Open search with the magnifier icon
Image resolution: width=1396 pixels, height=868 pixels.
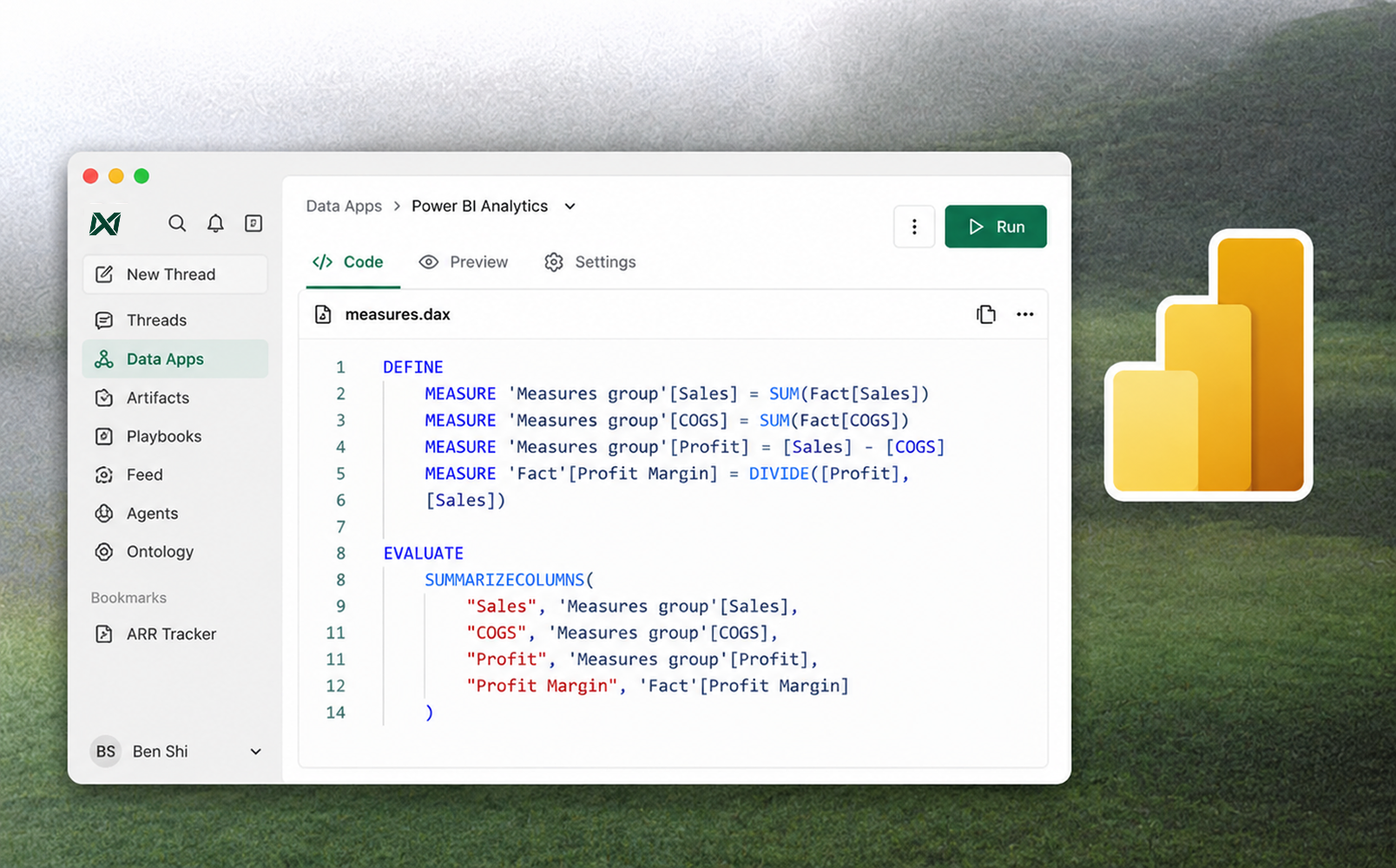pyautogui.click(x=177, y=223)
